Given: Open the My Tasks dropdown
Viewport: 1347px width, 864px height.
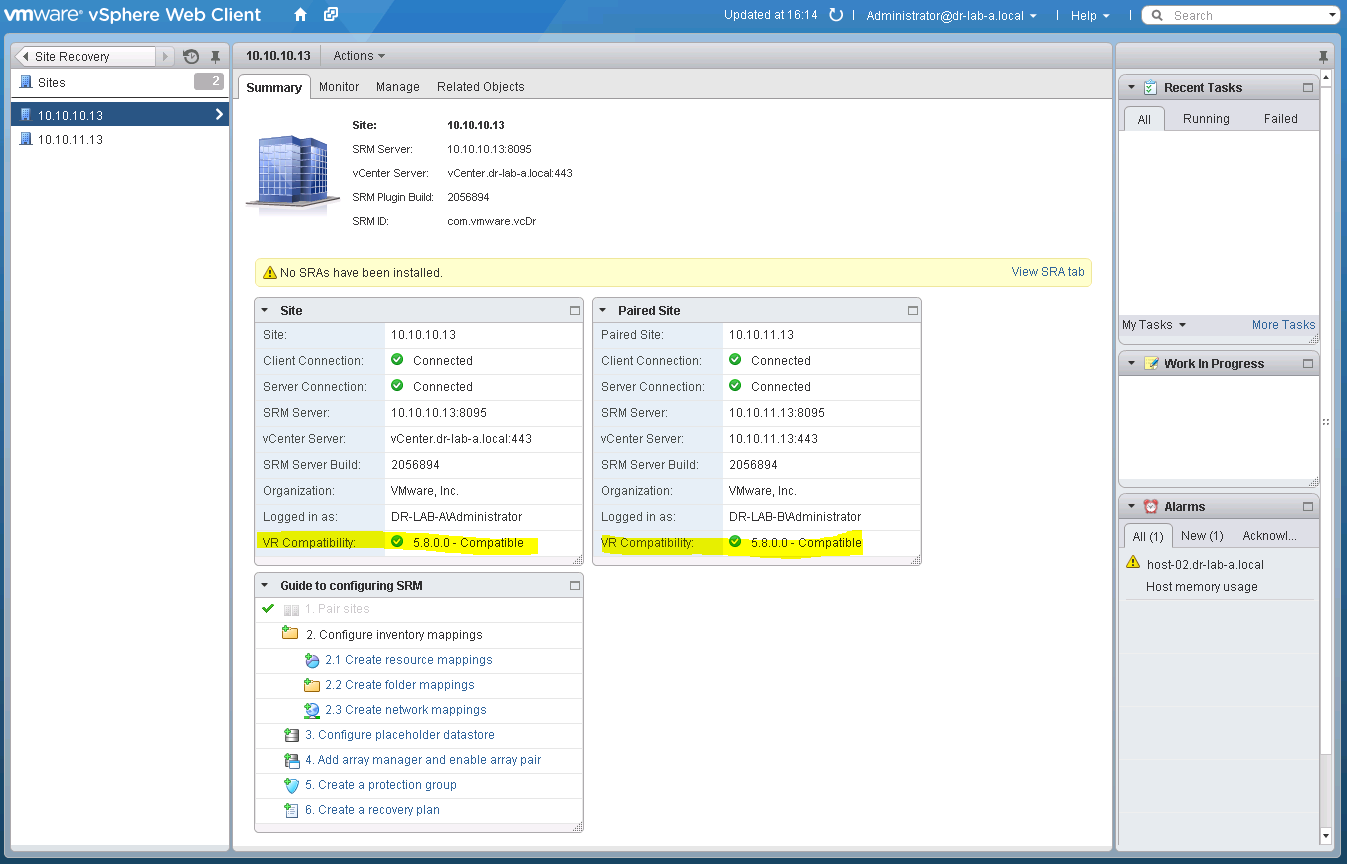Looking at the screenshot, I should (x=1154, y=325).
